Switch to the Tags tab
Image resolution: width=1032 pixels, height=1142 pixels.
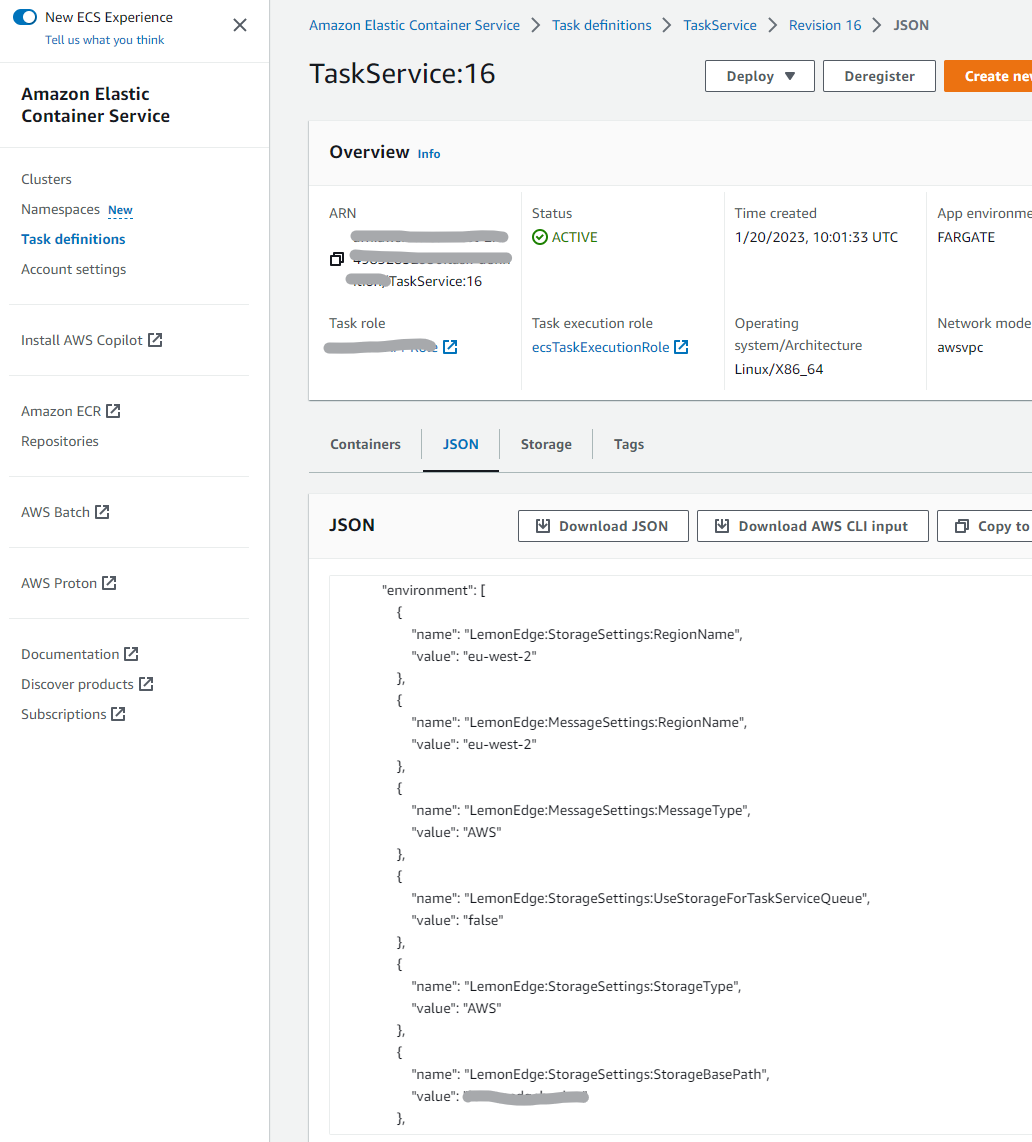629,444
